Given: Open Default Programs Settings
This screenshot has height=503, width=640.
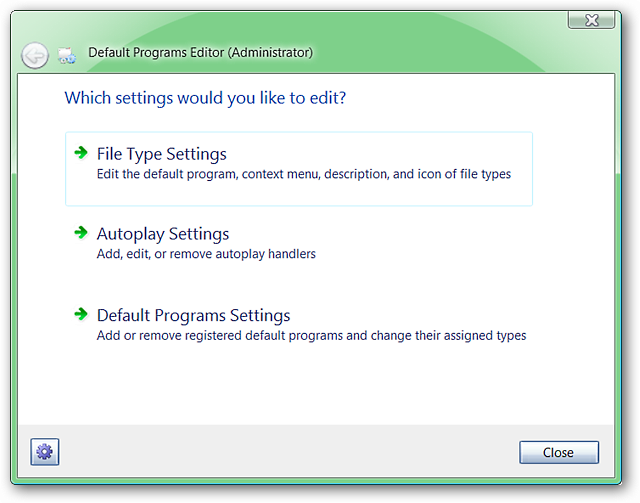Looking at the screenshot, I should 193,315.
